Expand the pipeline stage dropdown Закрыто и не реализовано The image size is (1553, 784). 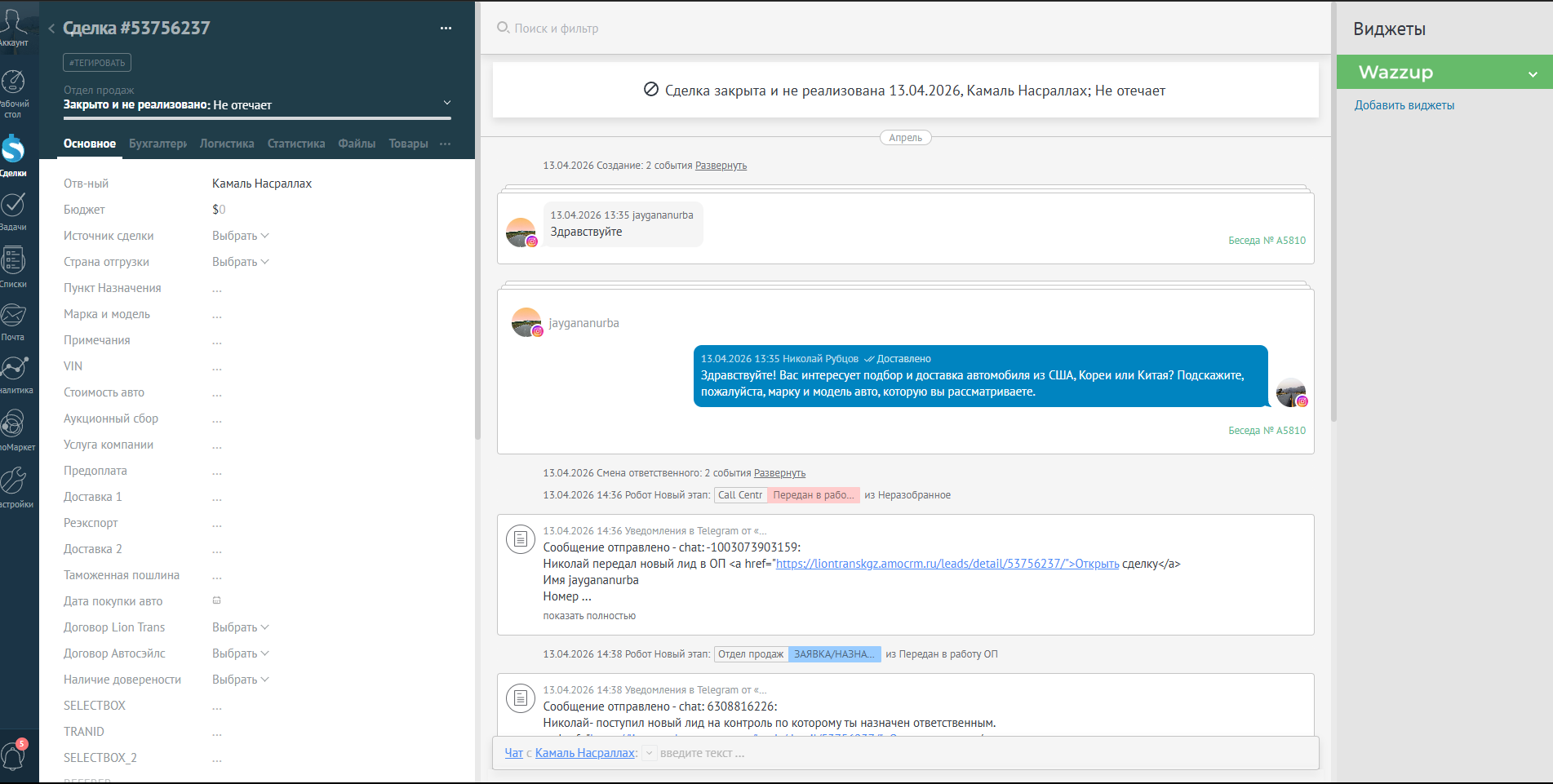point(446,103)
